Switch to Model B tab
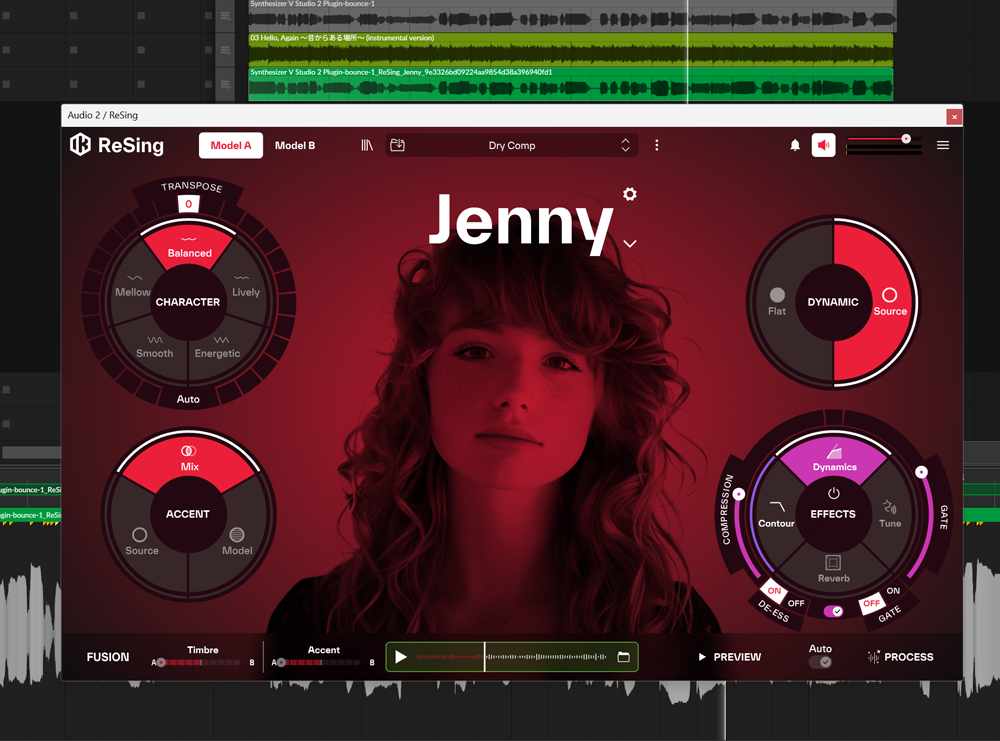Viewport: 1000px width, 741px height. (x=295, y=146)
